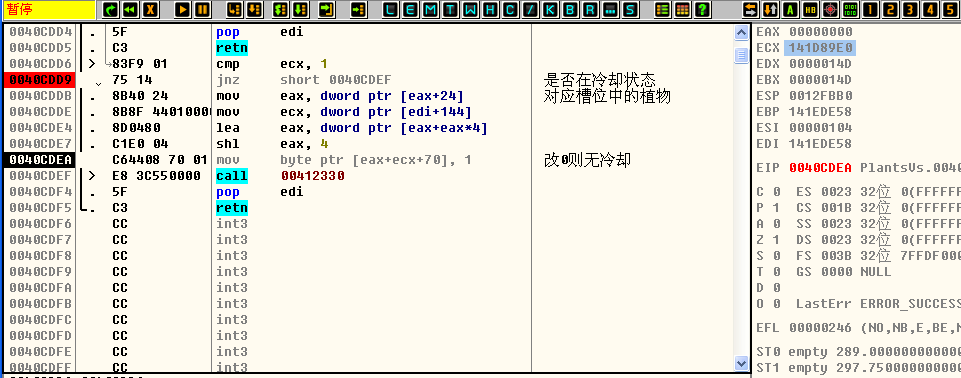Click disassembly scrollbar up arrow
Viewport: 961px width, 378px height.
(742, 32)
